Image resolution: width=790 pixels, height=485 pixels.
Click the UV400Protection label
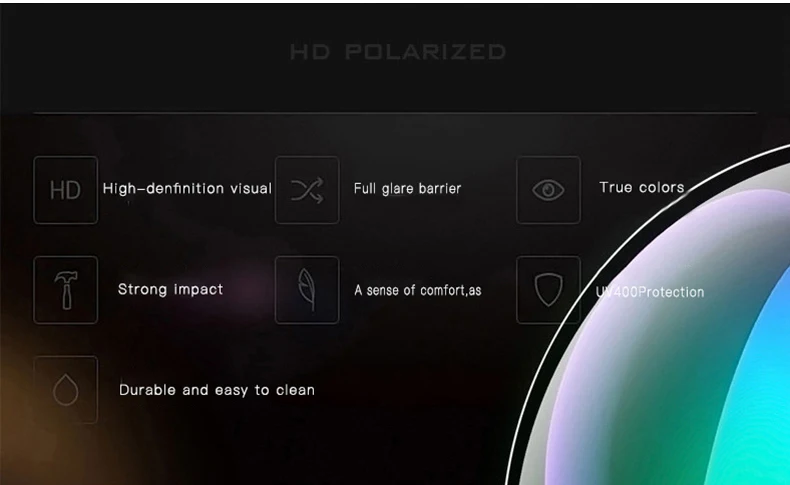pos(650,292)
